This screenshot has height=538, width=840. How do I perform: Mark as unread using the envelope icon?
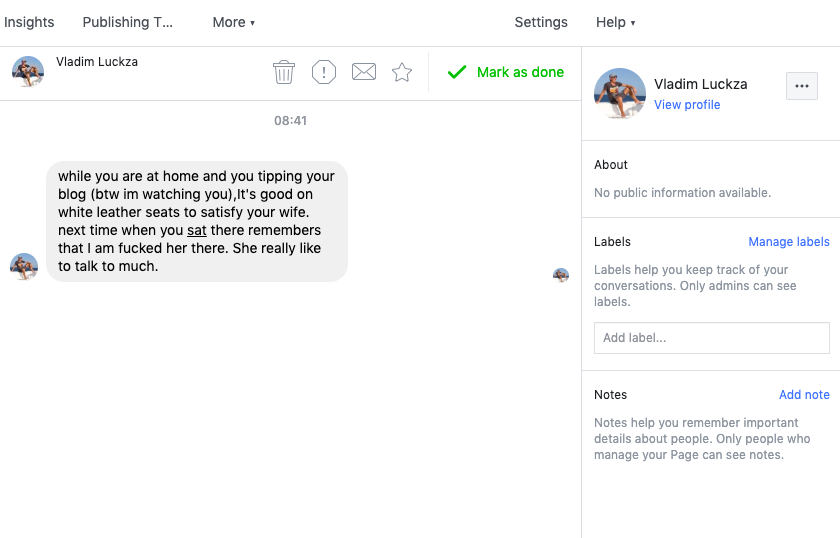364,72
